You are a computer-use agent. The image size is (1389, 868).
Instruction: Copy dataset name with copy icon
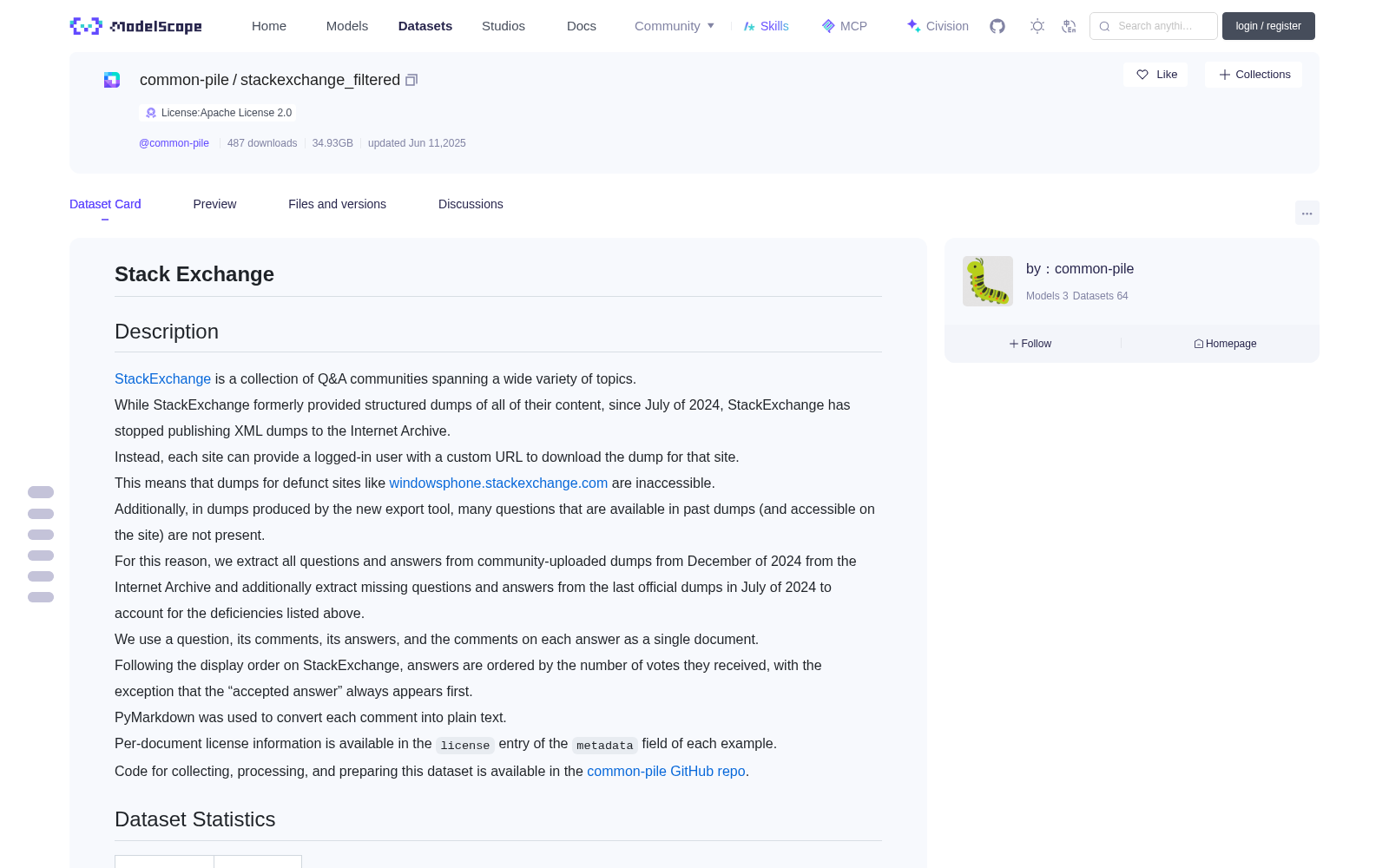411,80
